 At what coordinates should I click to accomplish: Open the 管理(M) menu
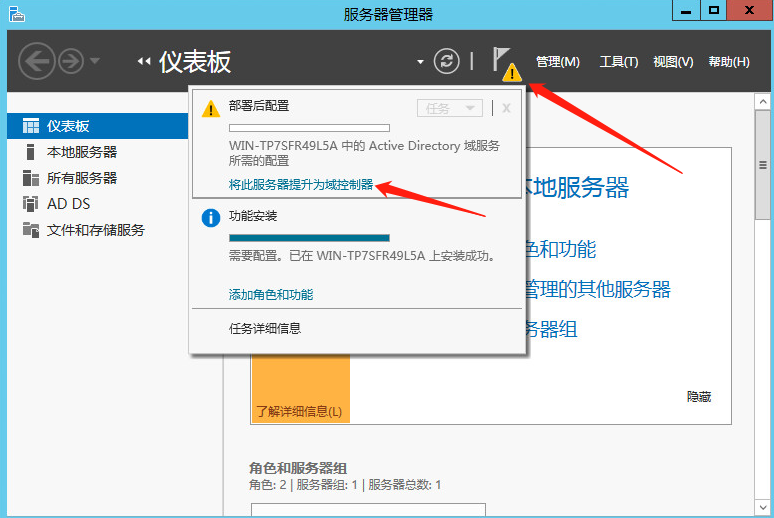pos(558,62)
